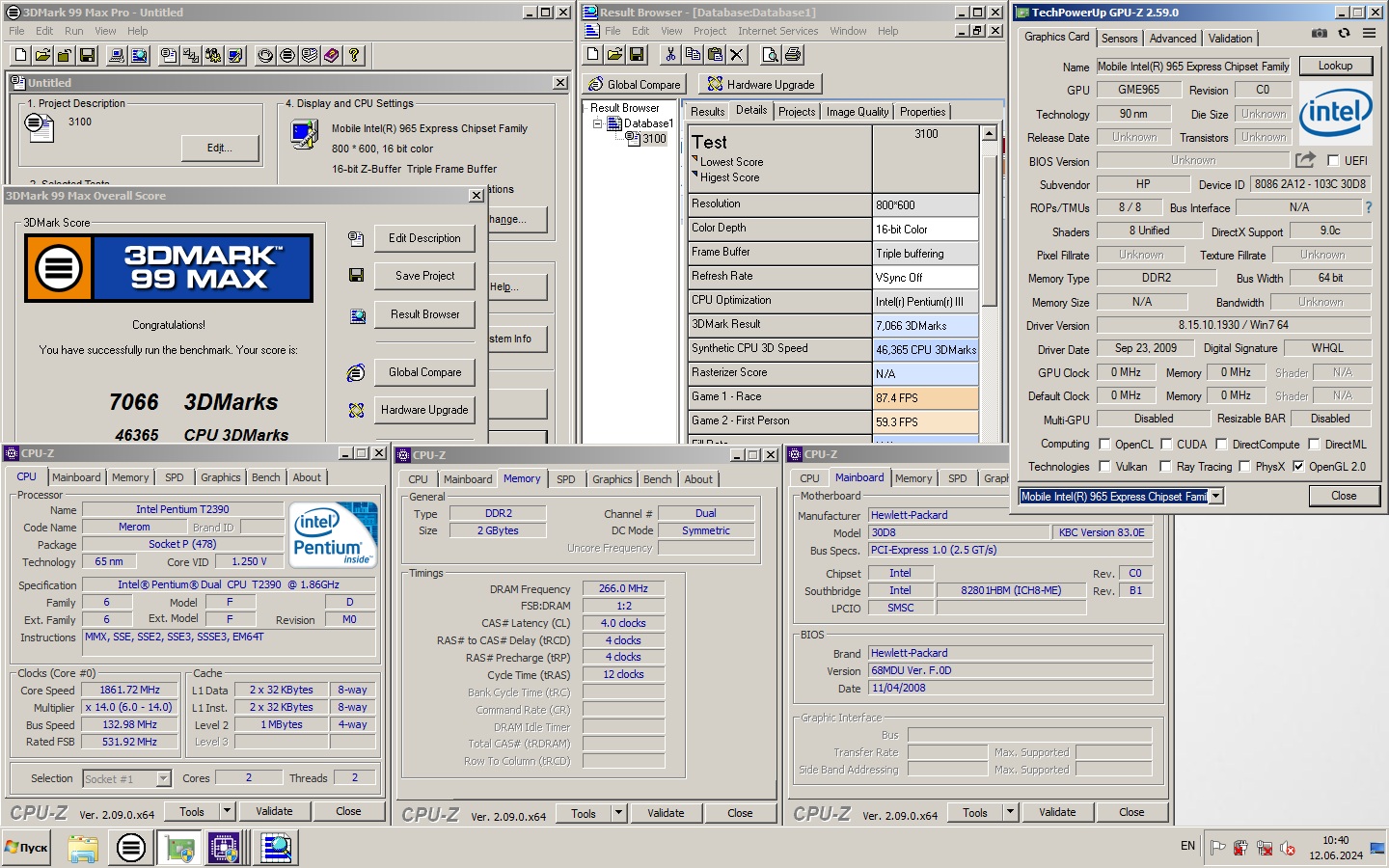
Task: Click purple help book icon in 3DMark toolbar
Action: [332, 56]
